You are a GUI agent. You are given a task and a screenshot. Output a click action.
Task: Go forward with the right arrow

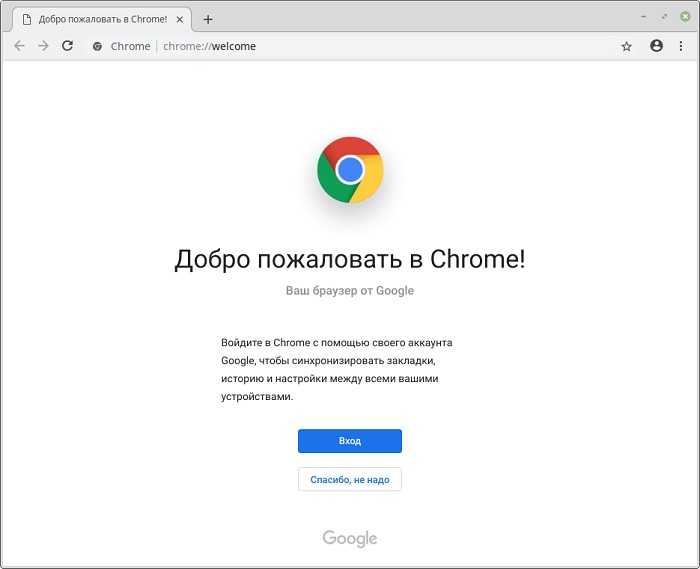click(43, 46)
